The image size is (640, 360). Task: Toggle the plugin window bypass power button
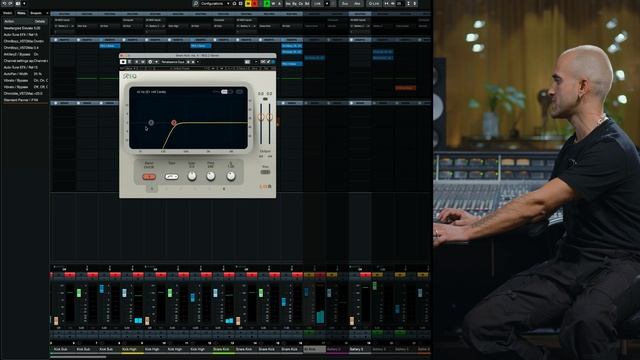(x=123, y=62)
